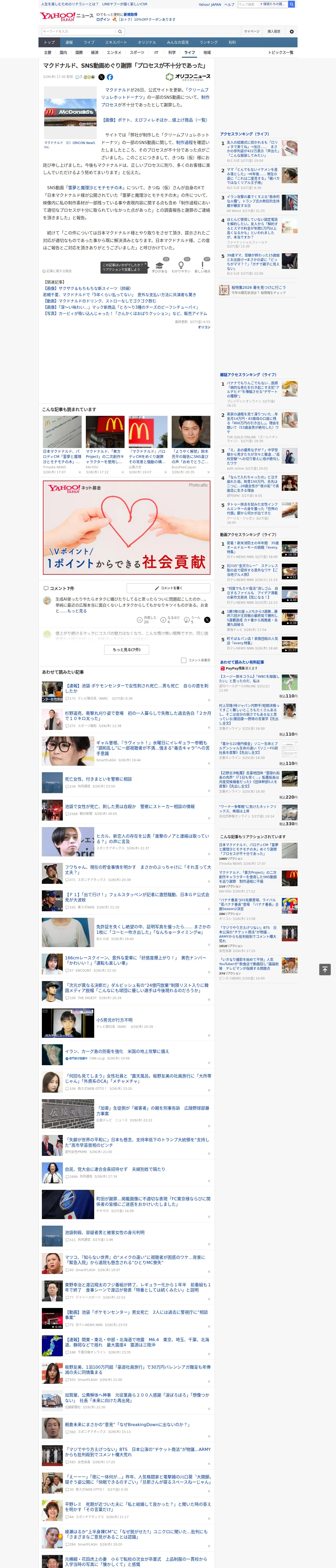Open the マイページ link
Image resolution: width=336 pixels, height=1568 pixels.
tap(251, 32)
